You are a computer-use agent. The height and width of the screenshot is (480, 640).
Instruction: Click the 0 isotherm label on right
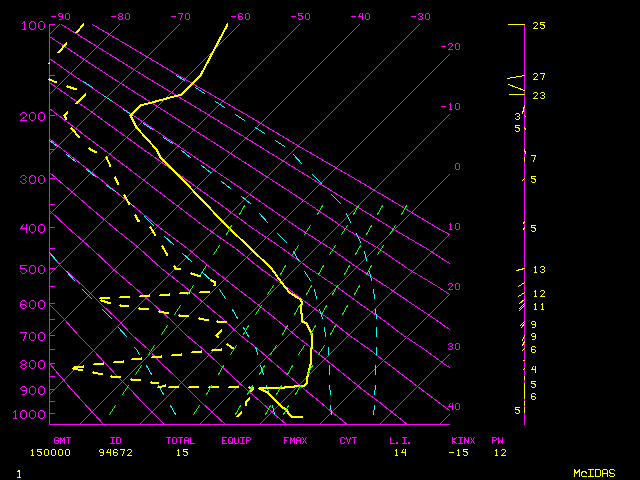(456, 167)
